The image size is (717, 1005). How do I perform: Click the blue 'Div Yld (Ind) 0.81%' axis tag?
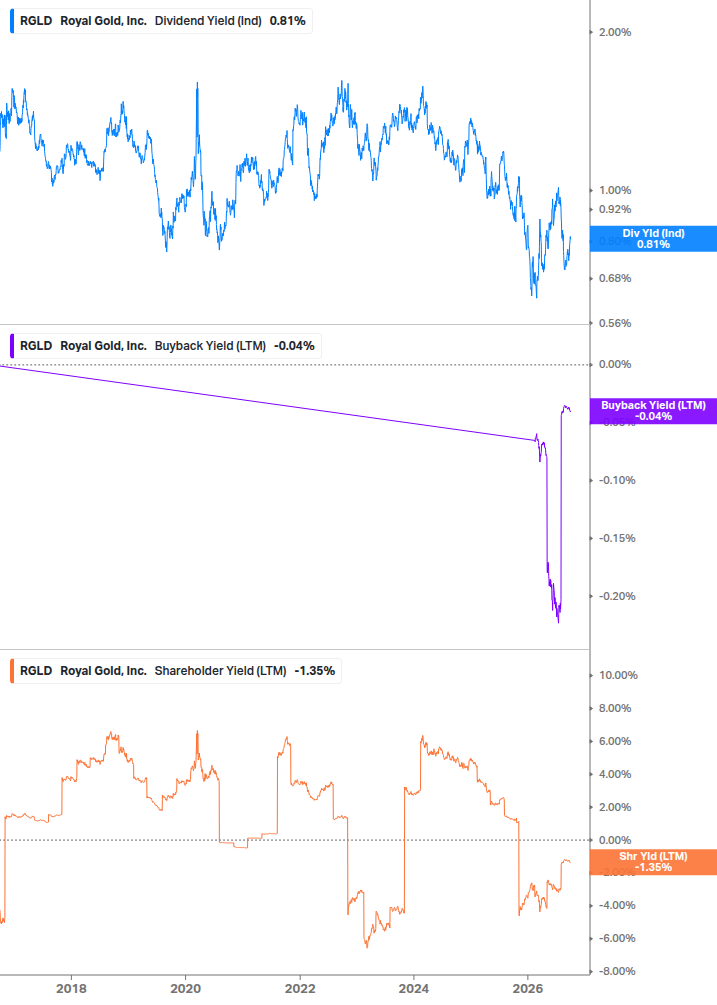pos(653,238)
